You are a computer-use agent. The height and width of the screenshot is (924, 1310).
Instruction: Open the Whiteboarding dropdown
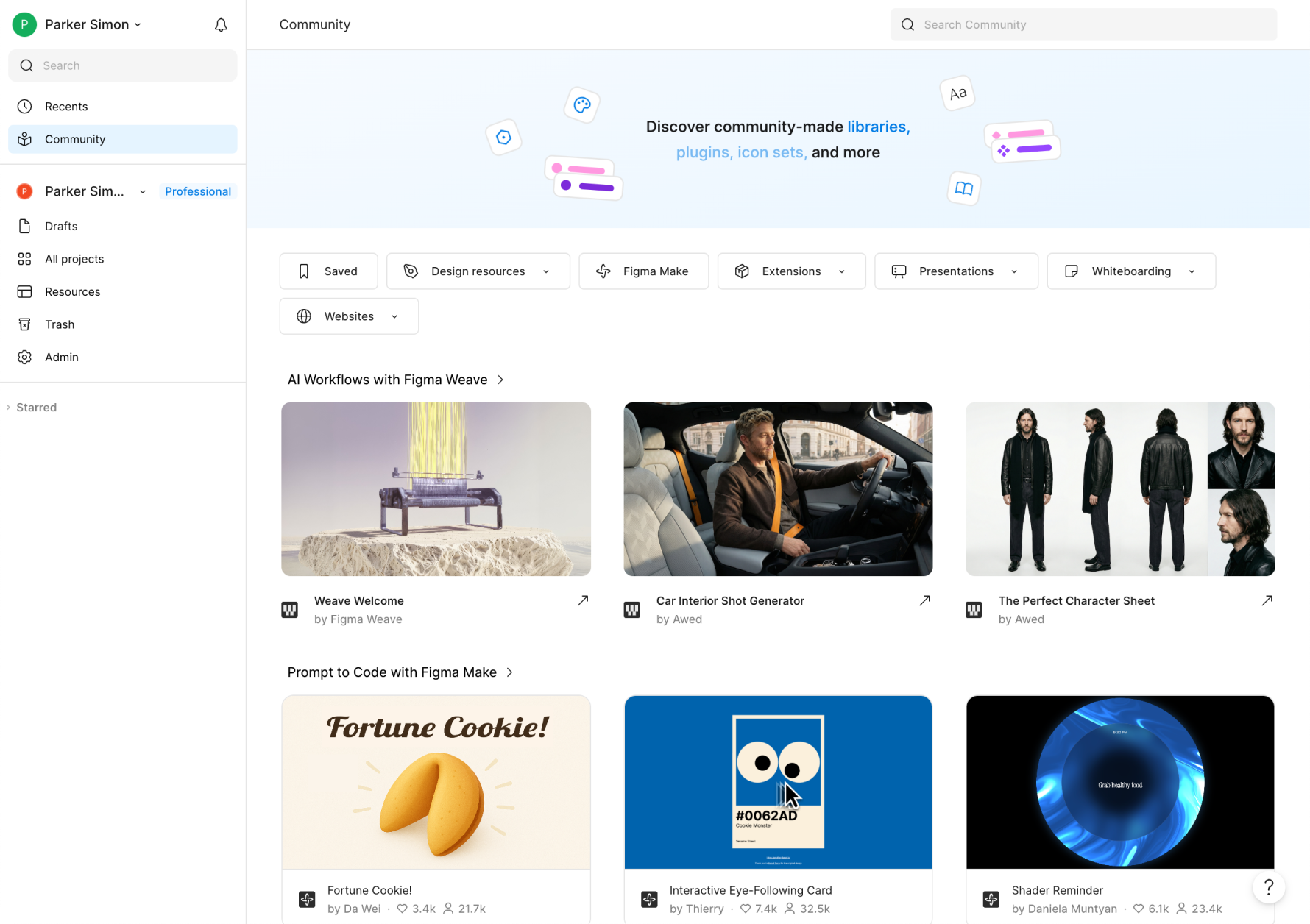(1131, 271)
